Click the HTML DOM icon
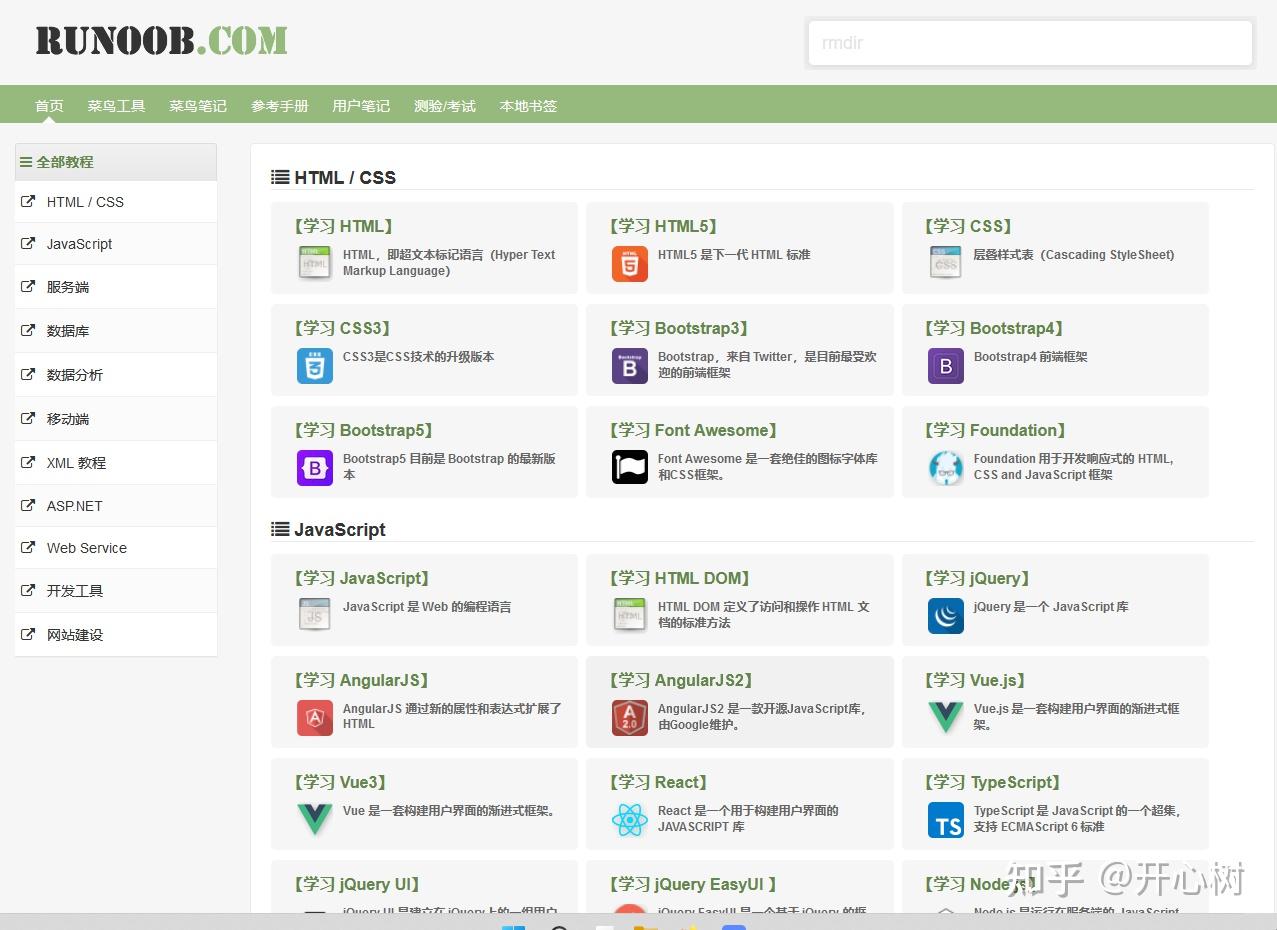This screenshot has height=930, width=1277. coord(630,615)
